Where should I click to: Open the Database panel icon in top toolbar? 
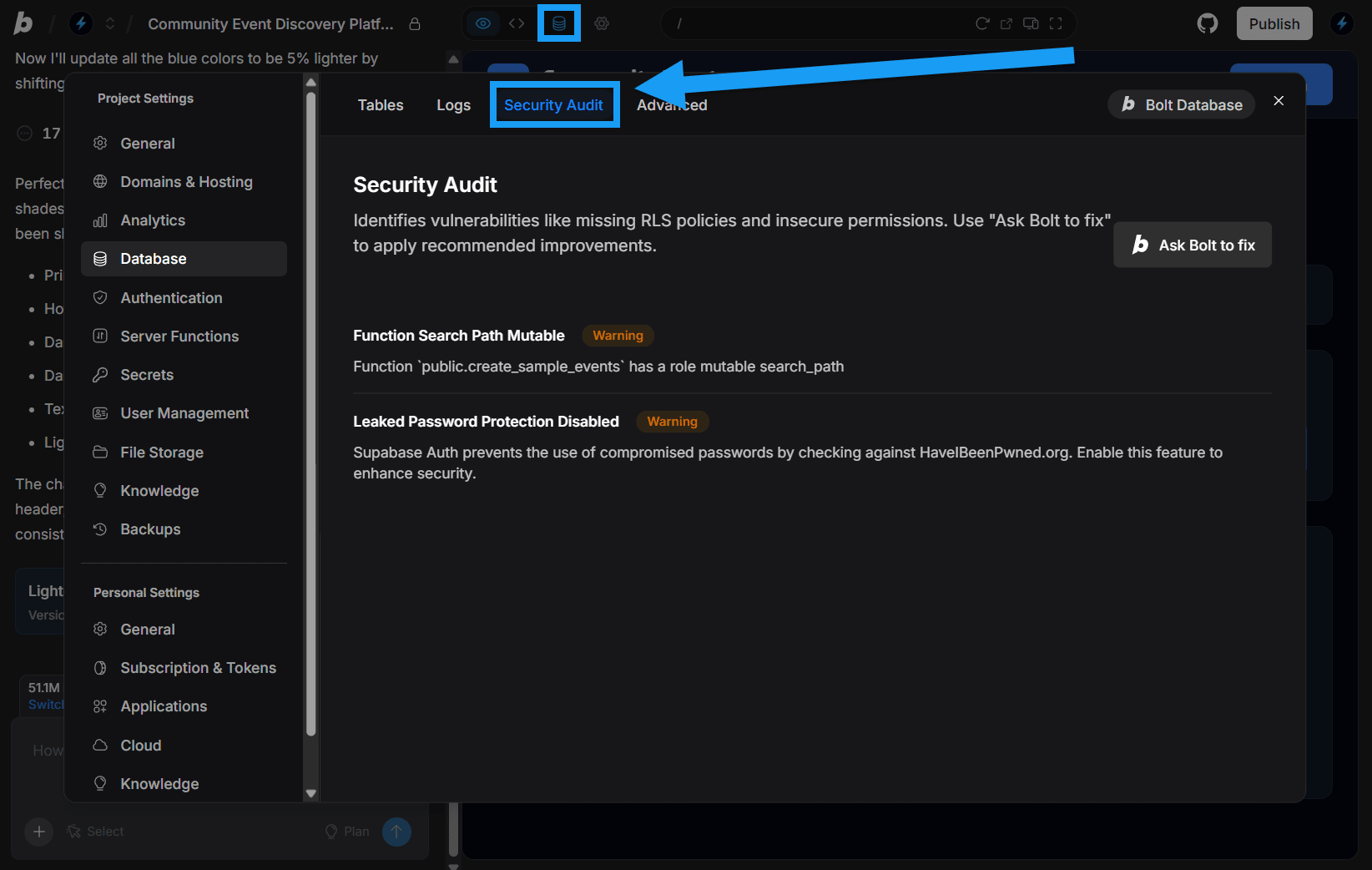557,23
